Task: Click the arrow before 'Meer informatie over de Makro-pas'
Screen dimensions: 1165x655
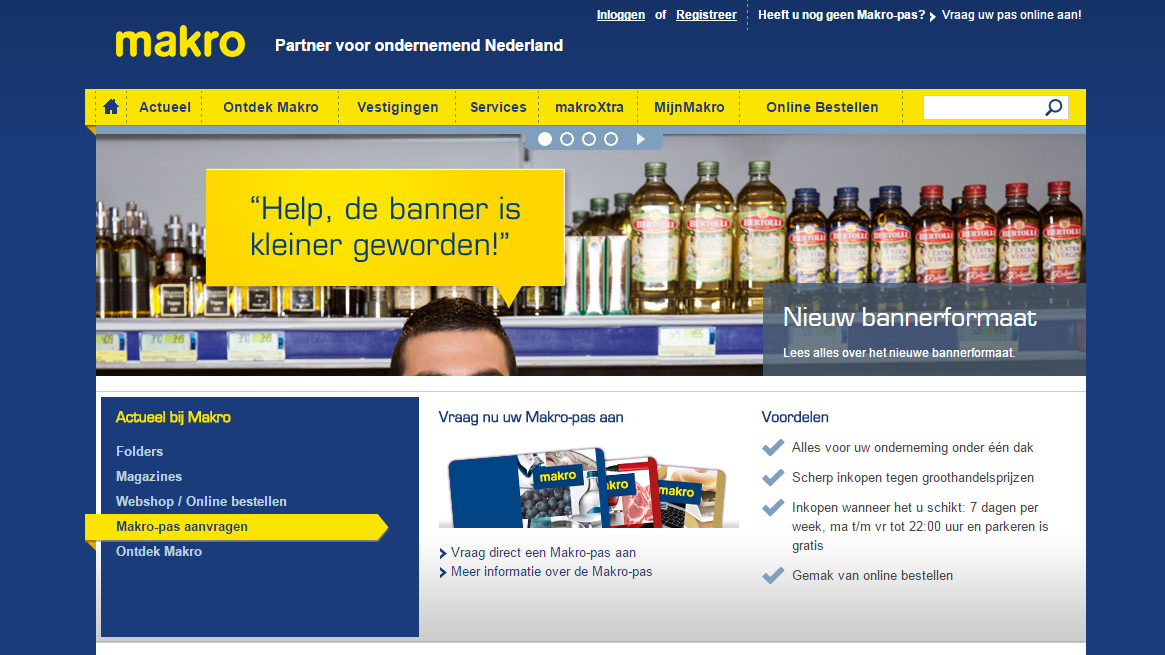Action: [443, 573]
